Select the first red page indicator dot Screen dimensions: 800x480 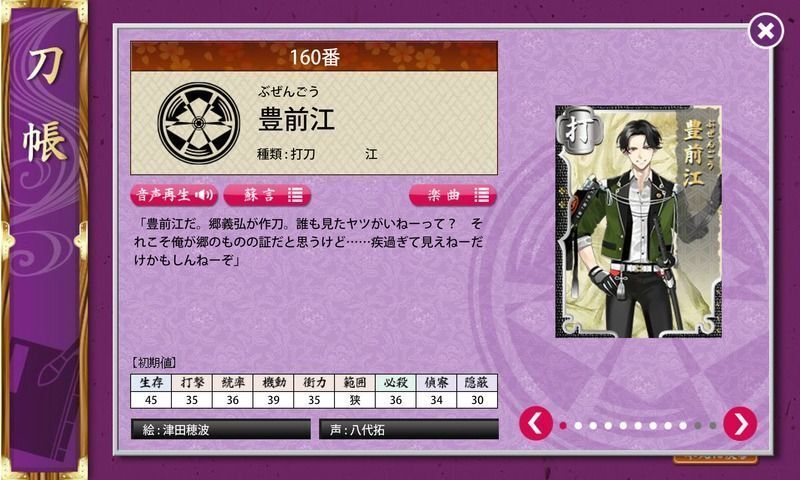click(x=563, y=425)
